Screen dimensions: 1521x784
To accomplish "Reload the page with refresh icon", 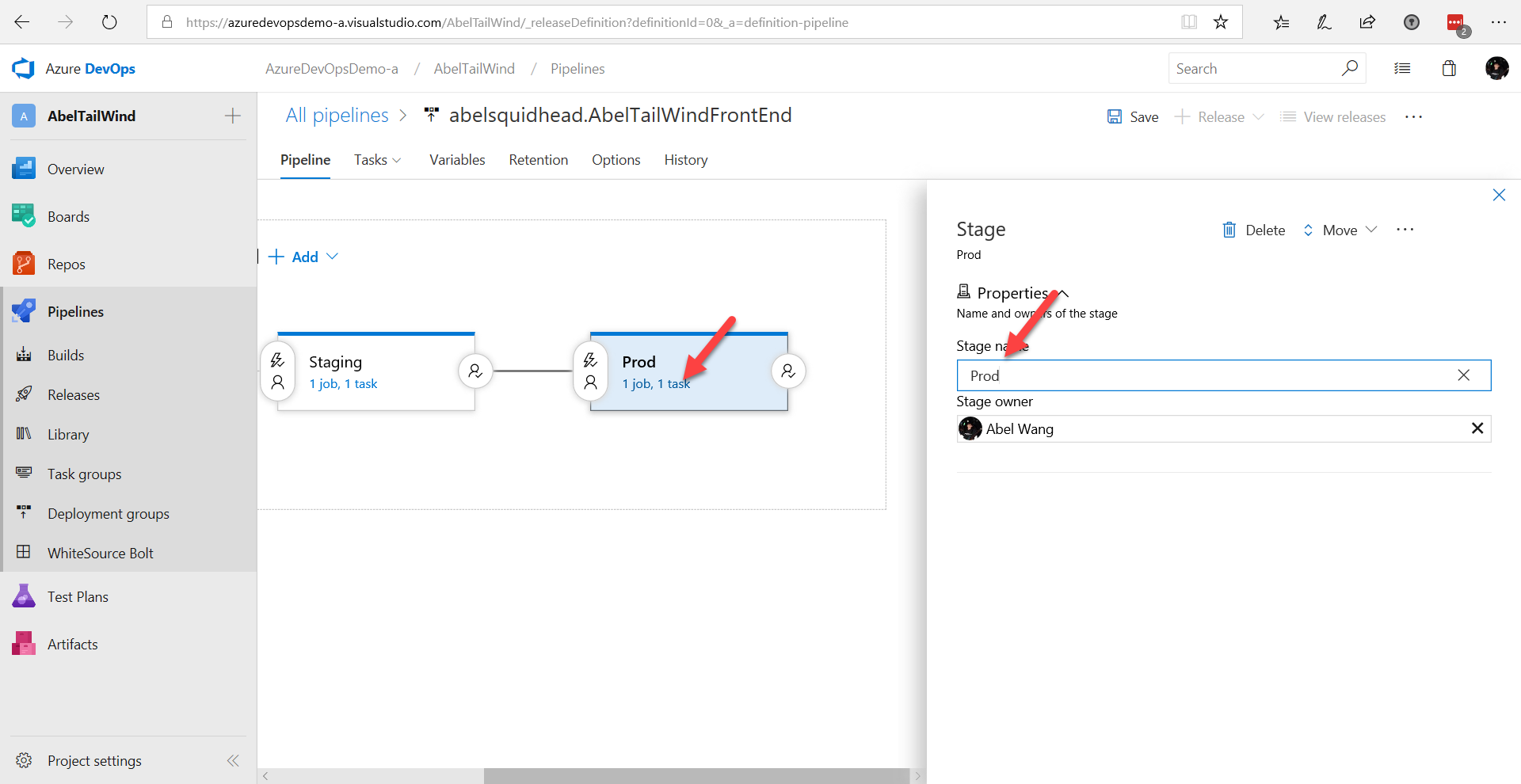I will coord(109,22).
